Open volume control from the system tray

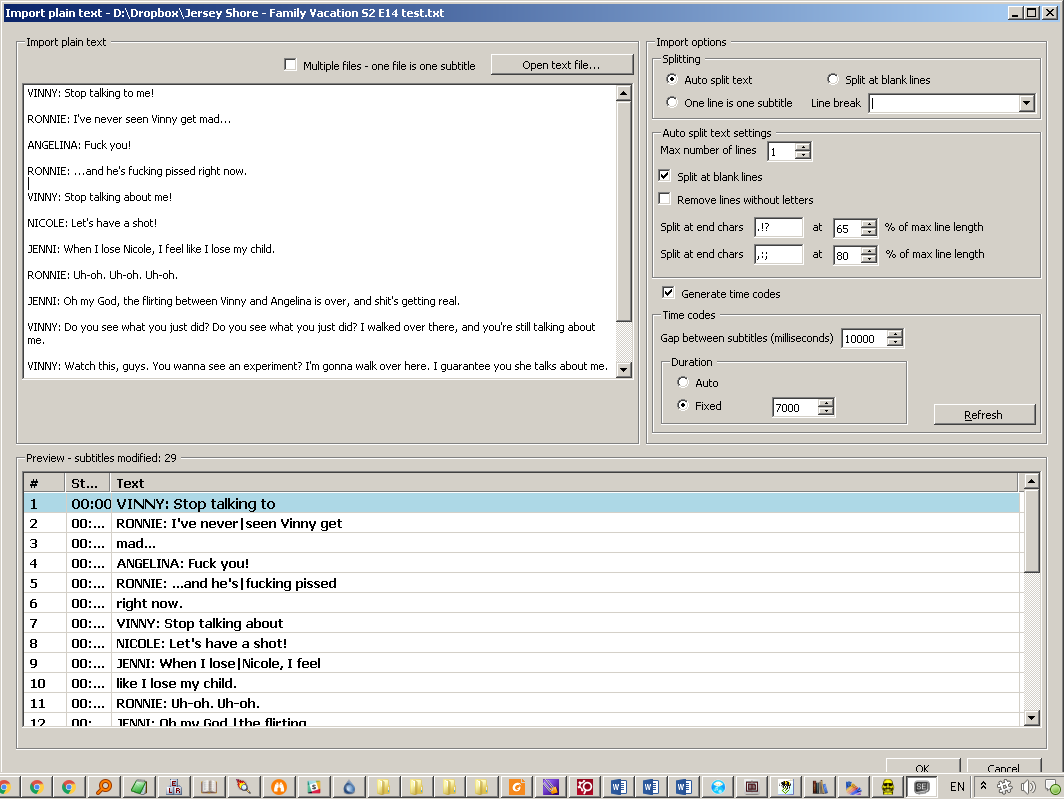1027,787
